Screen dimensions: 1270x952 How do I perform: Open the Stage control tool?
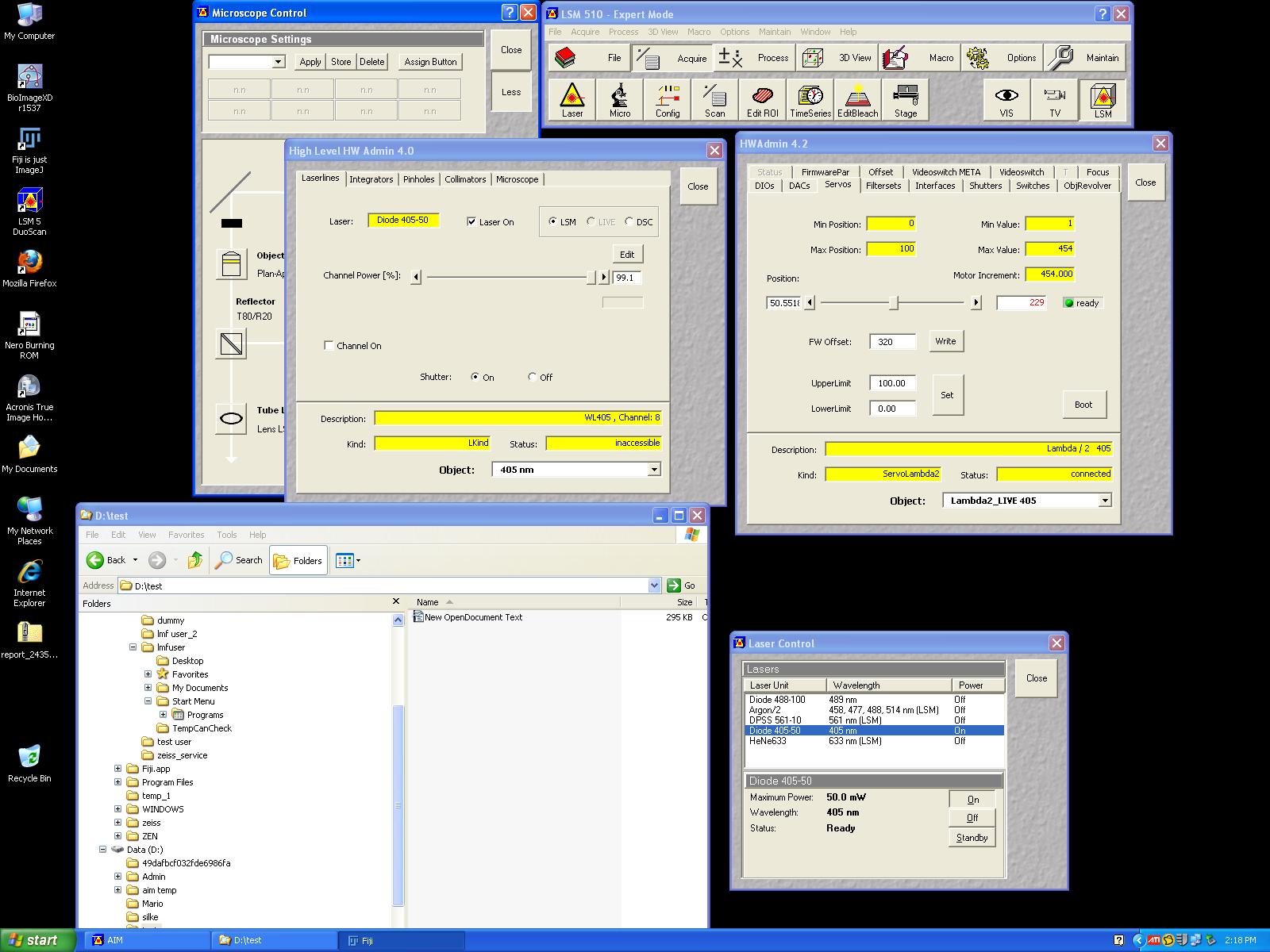pos(906,100)
